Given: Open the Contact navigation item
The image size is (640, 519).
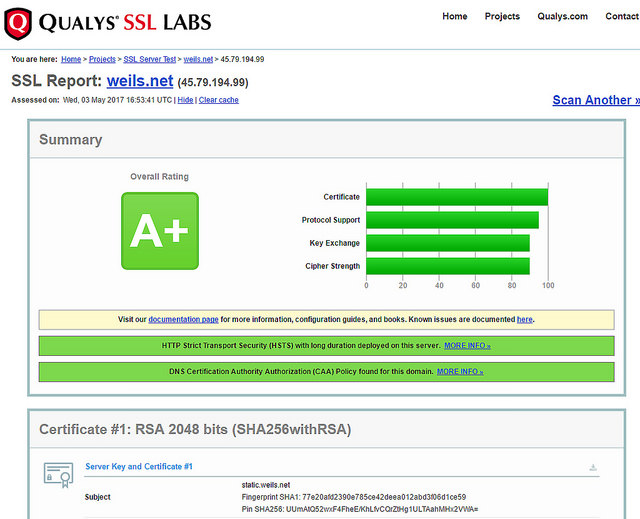Looking at the screenshot, I should point(621,16).
